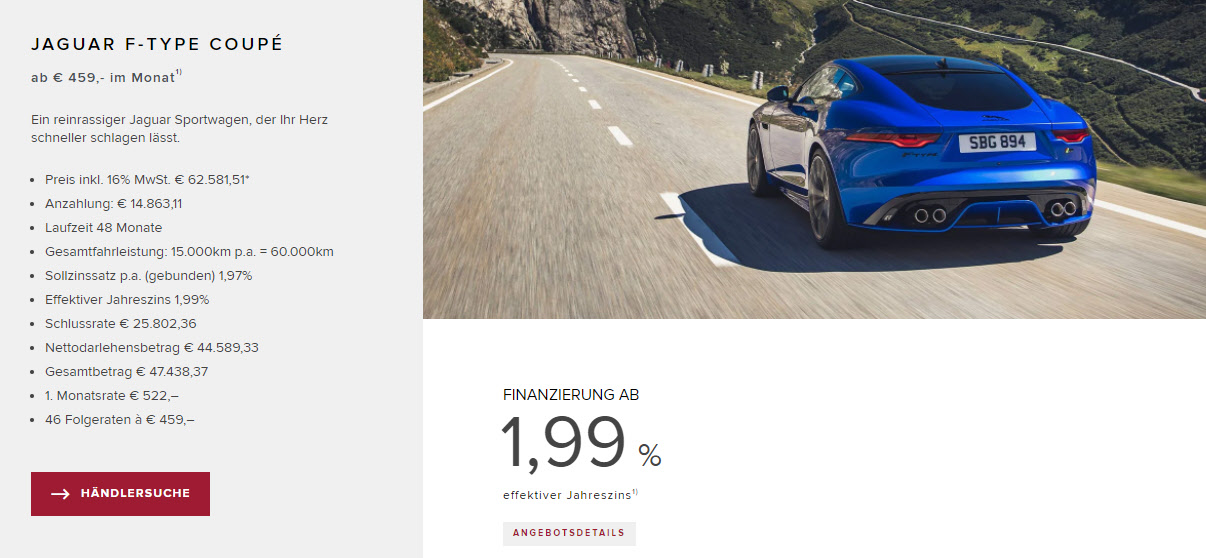This screenshot has height=558, width=1206.
Task: Click the Jaguar F-Type Coupé heading
Action: (x=157, y=44)
